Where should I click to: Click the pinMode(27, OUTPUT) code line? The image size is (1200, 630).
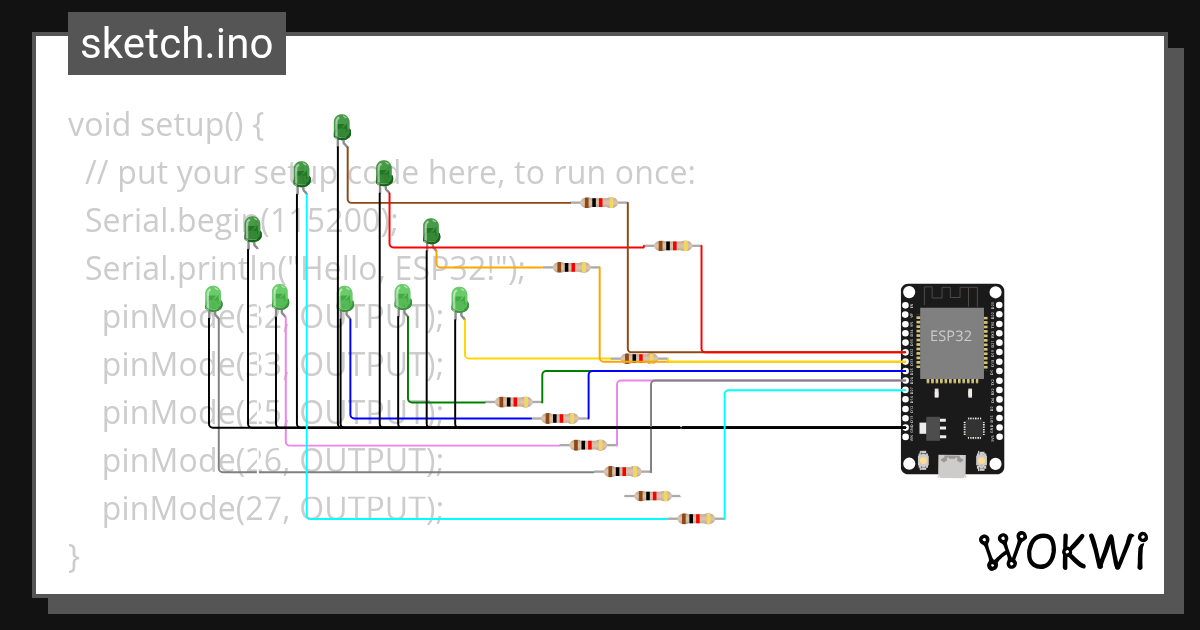coord(272,508)
